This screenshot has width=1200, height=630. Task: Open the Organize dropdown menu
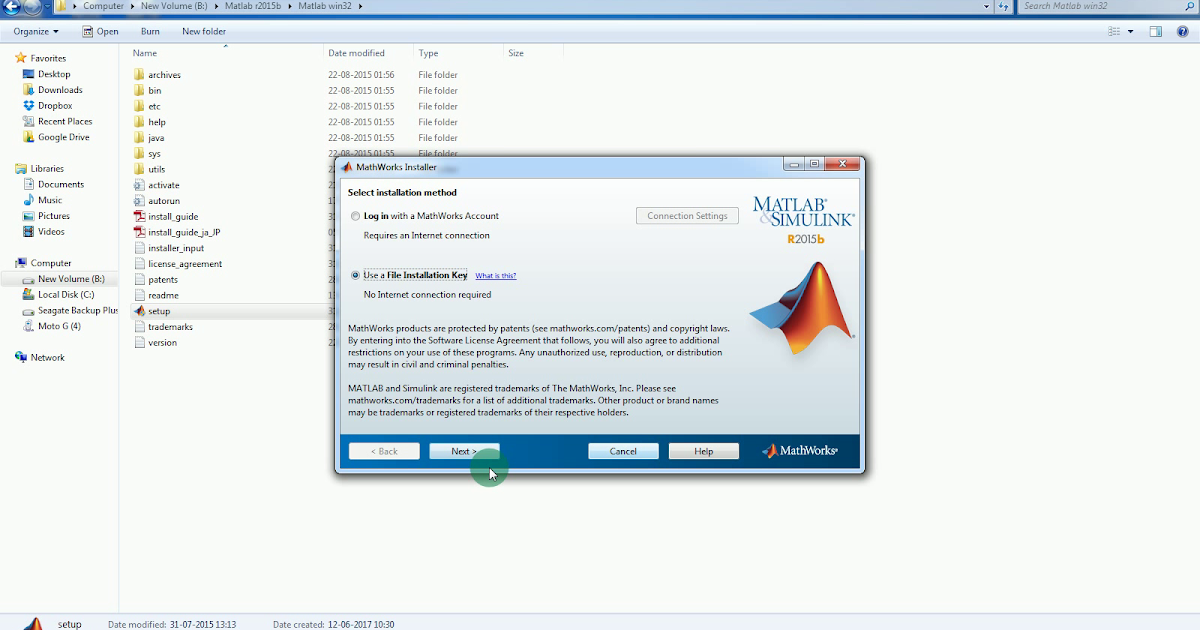coord(36,31)
